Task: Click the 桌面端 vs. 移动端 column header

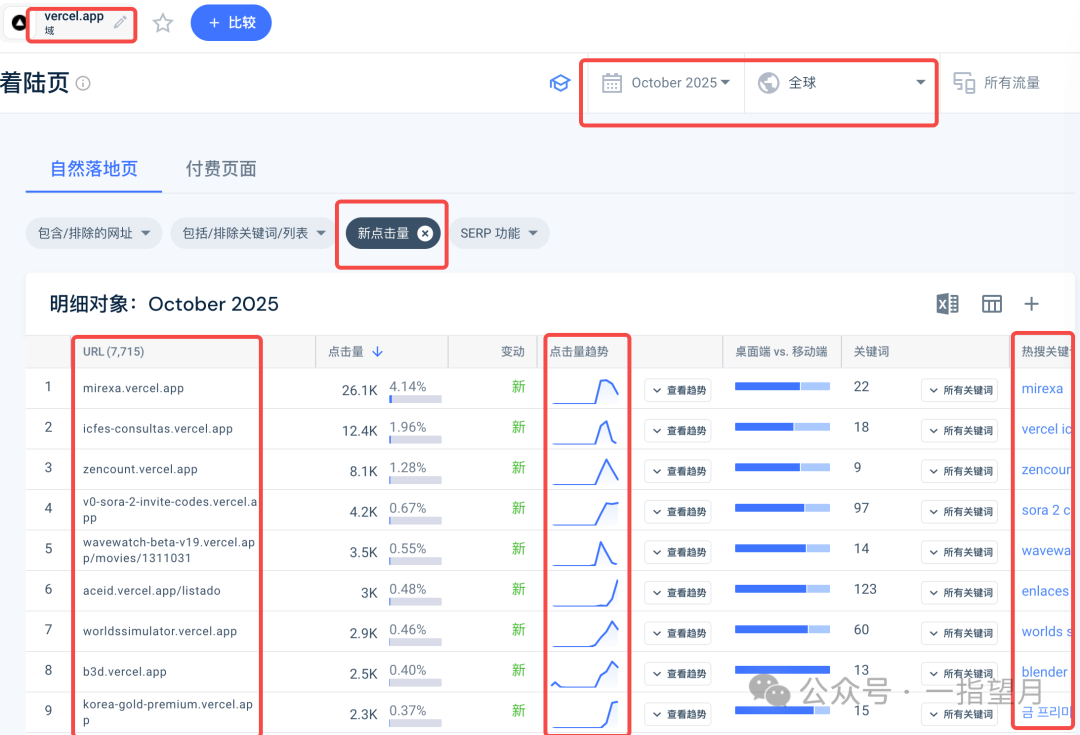Action: tap(781, 352)
